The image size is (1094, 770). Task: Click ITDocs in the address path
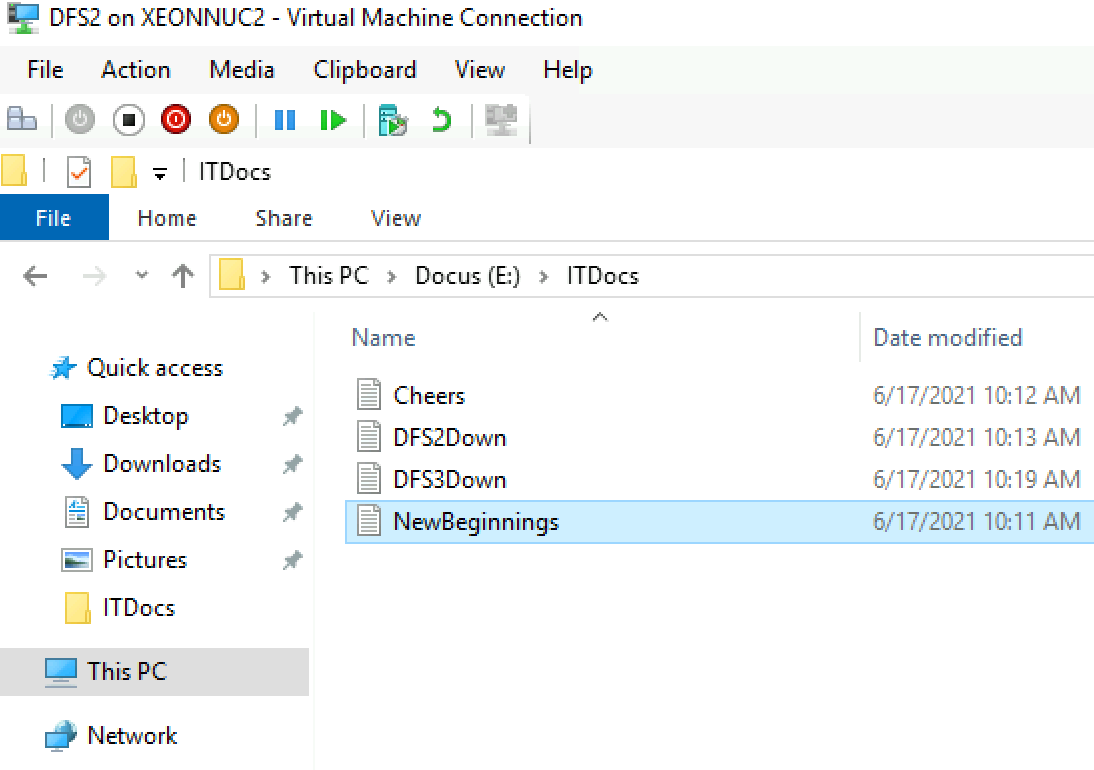(x=602, y=276)
